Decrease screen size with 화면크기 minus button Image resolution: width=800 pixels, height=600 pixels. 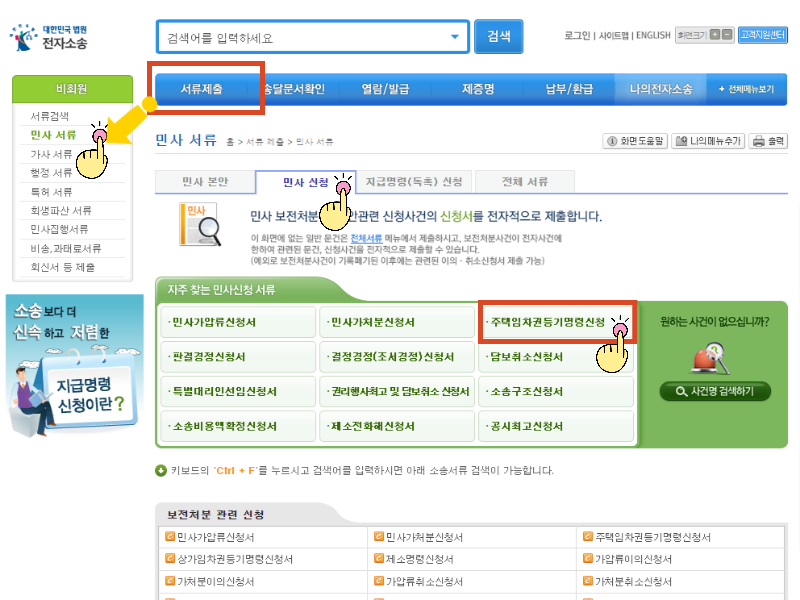(x=728, y=35)
